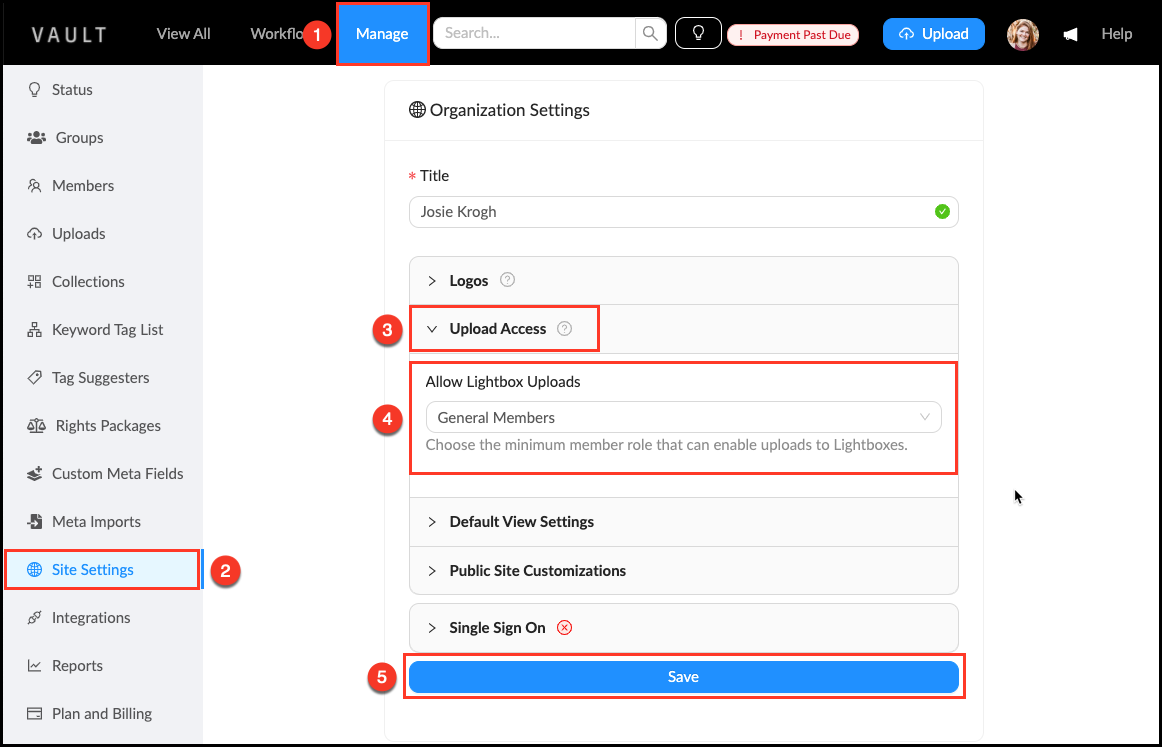This screenshot has width=1162, height=747.
Task: Click the search magnifier icon
Action: click(x=650, y=34)
